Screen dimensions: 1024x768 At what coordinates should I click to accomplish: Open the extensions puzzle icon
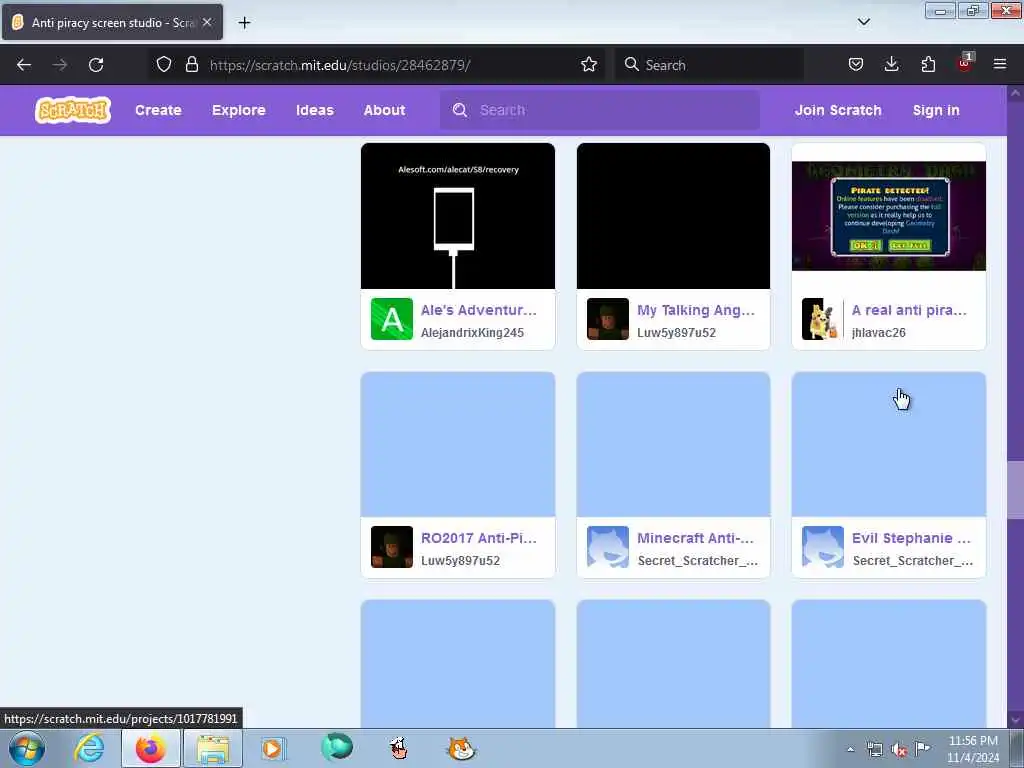928,64
